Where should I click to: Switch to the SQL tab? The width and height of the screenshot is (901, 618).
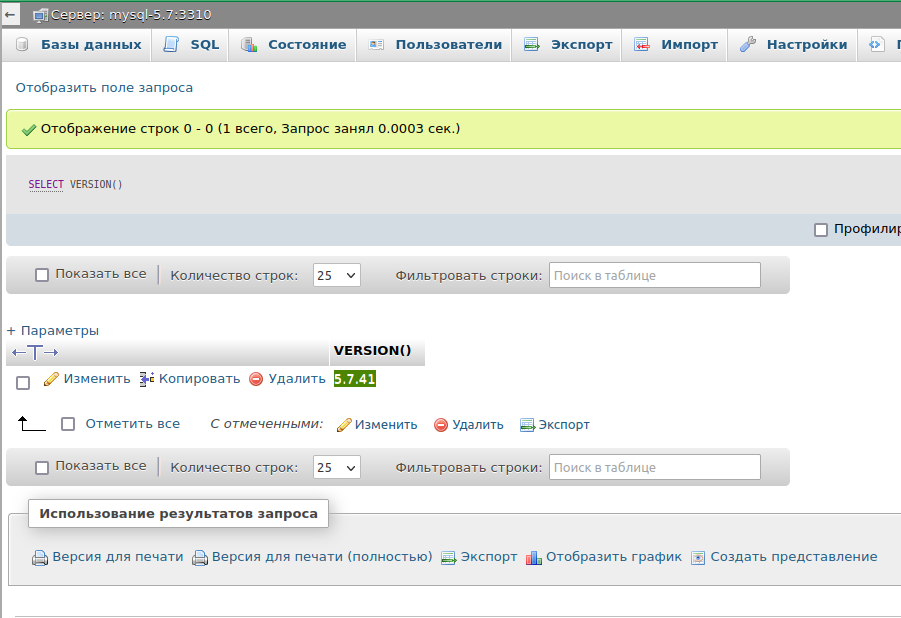[x=190, y=45]
